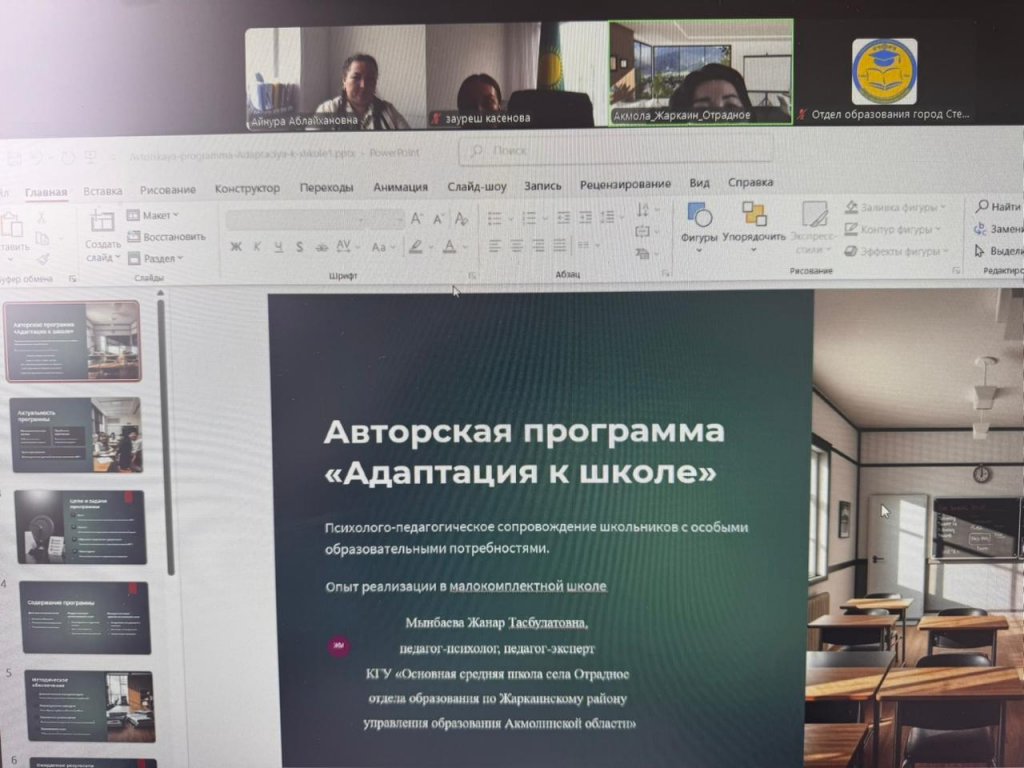Image resolution: width=1024 pixels, height=768 pixels.
Task: Select the Содержание программы slide thumbnail
Action: click(x=86, y=617)
